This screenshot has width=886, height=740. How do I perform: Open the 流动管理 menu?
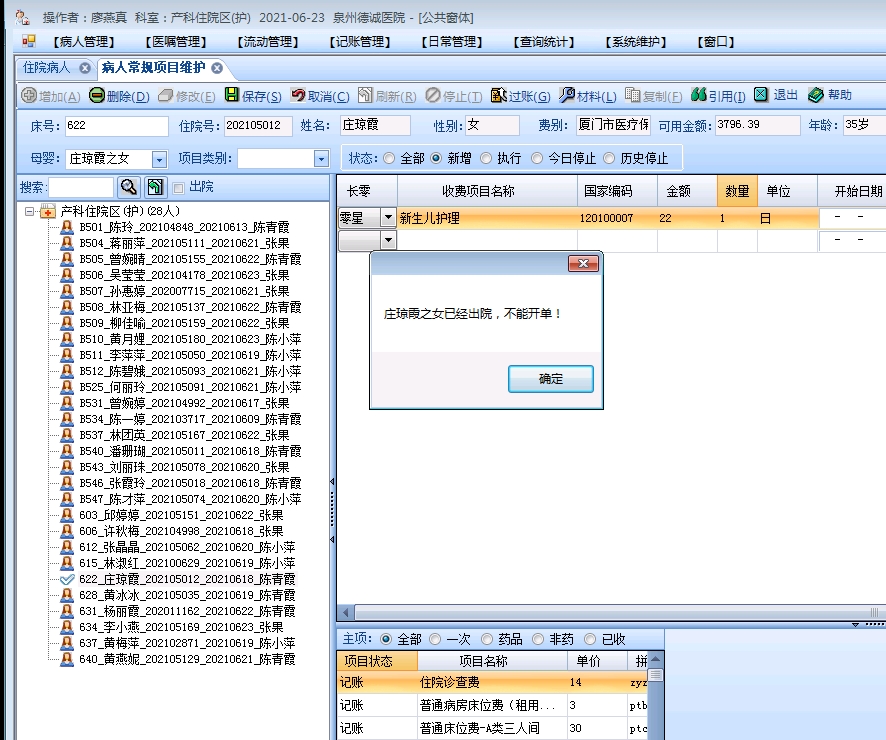tap(267, 42)
